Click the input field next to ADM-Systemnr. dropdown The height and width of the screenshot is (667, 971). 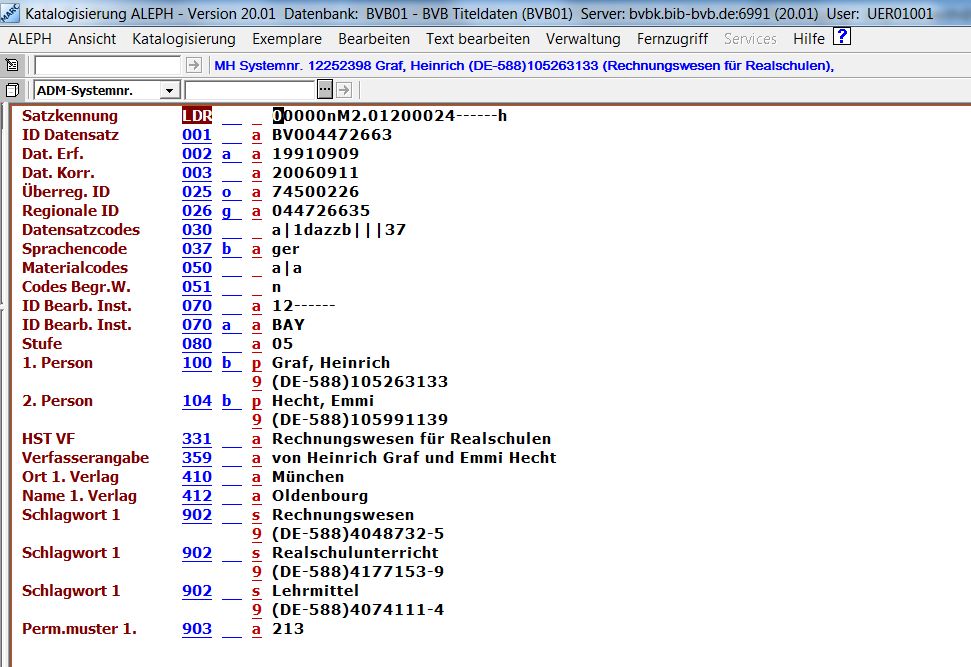click(x=250, y=90)
